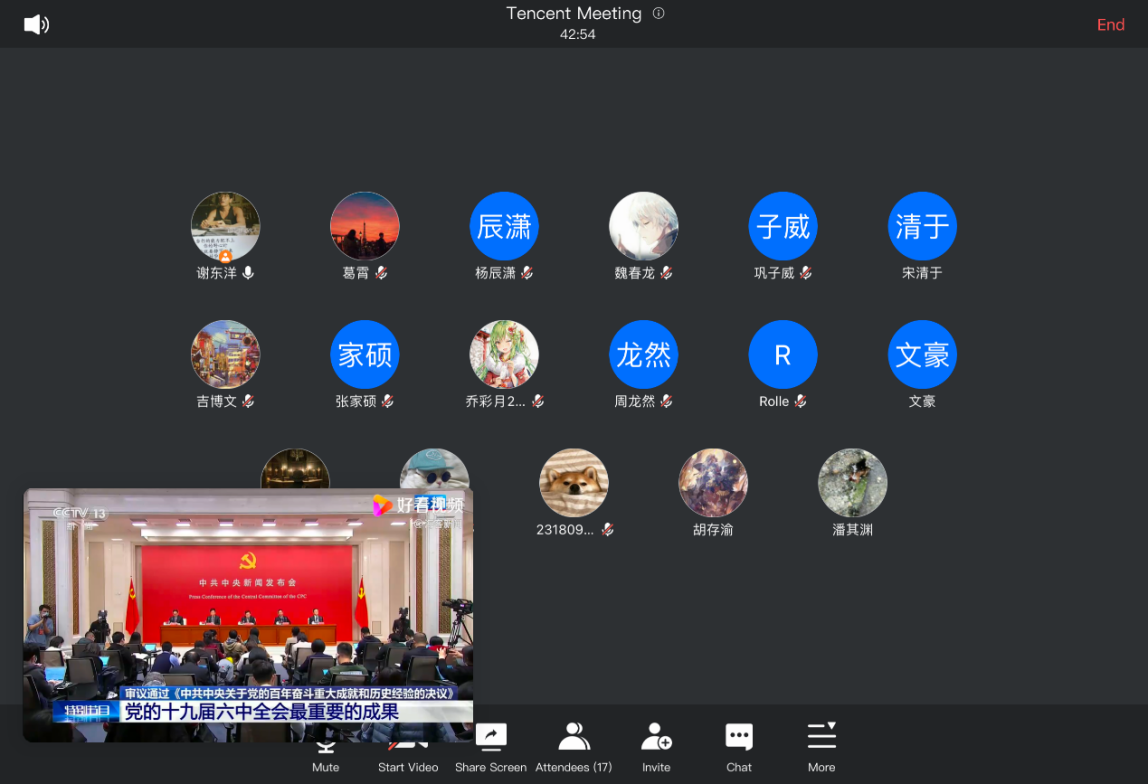Select the Shiba dog avatar participant
The width and height of the screenshot is (1148, 784).
point(573,483)
